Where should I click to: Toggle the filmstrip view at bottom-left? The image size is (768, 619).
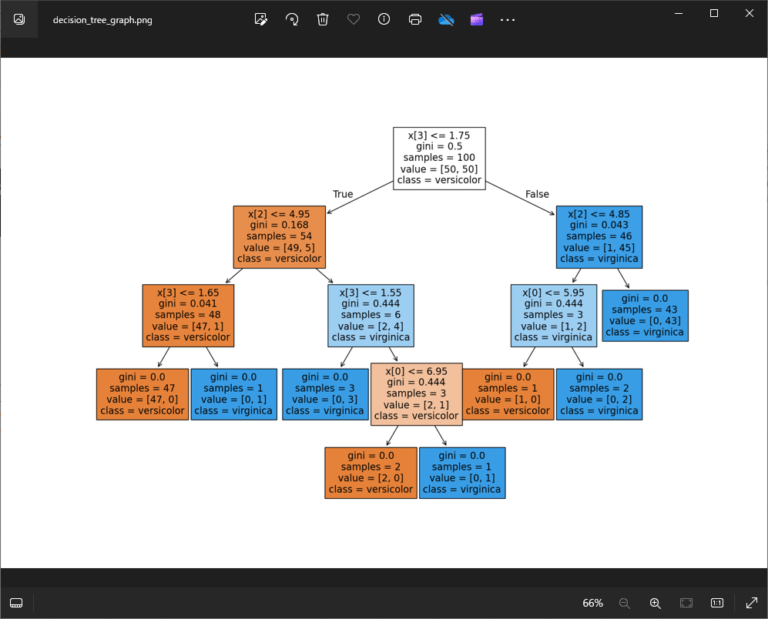(16, 603)
